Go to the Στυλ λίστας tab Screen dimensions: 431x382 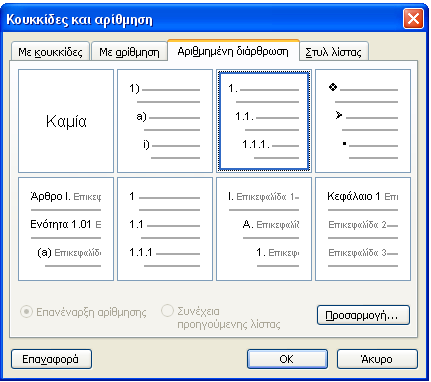[334, 52]
